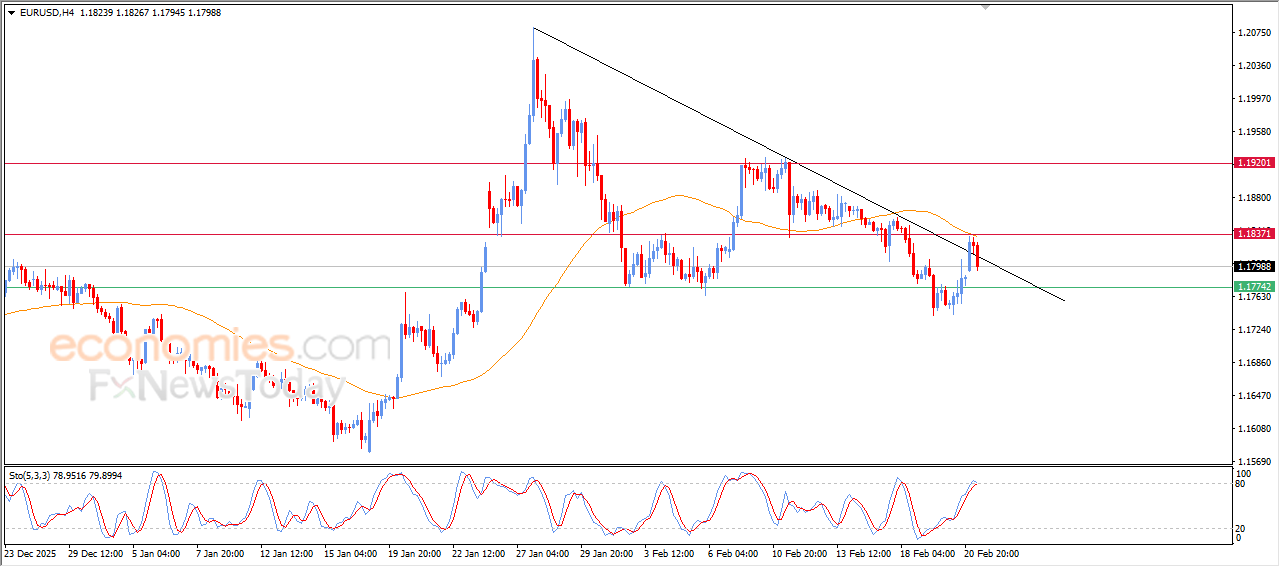Click the red 1.18371 price label

1253,234
